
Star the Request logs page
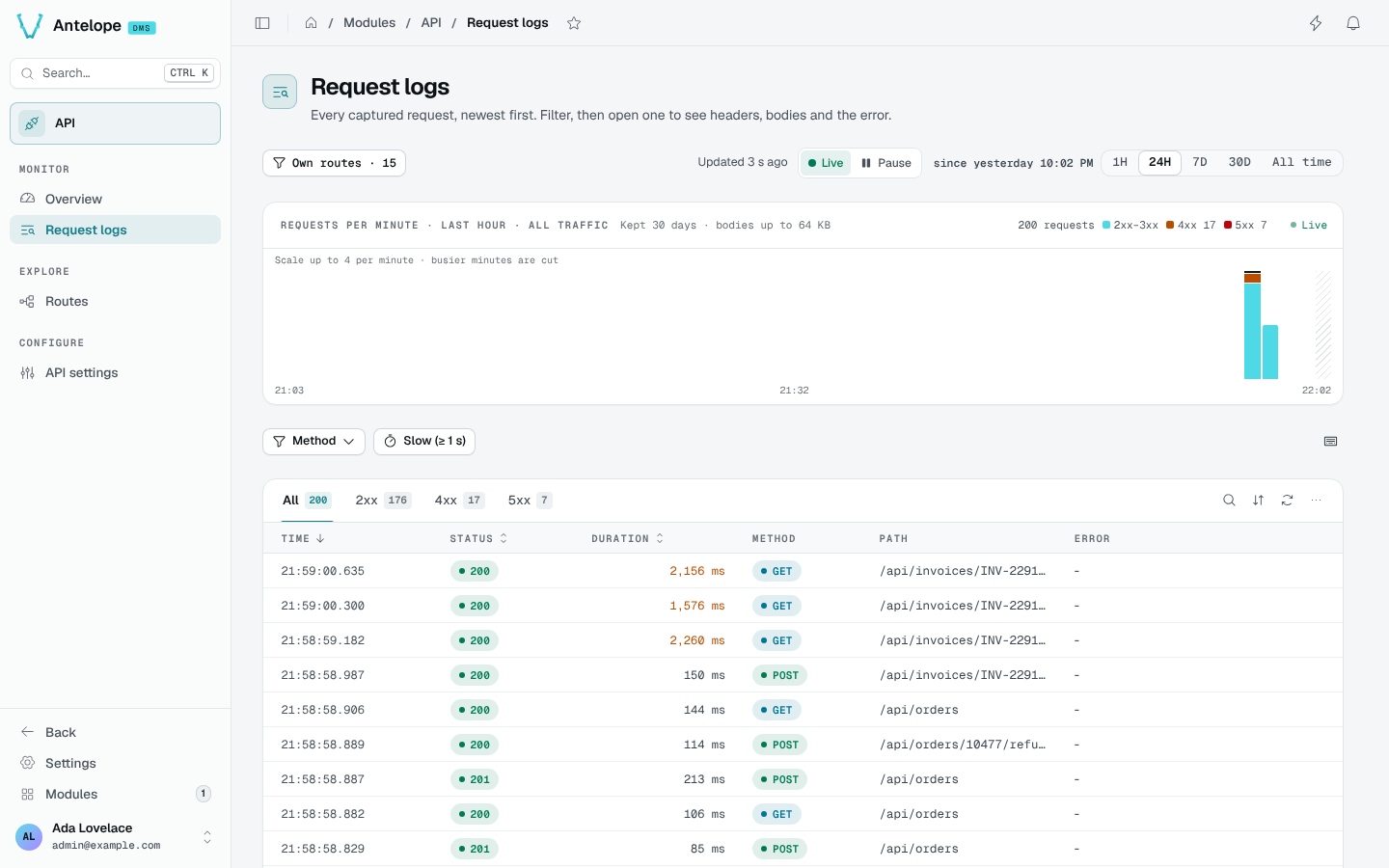point(574,23)
